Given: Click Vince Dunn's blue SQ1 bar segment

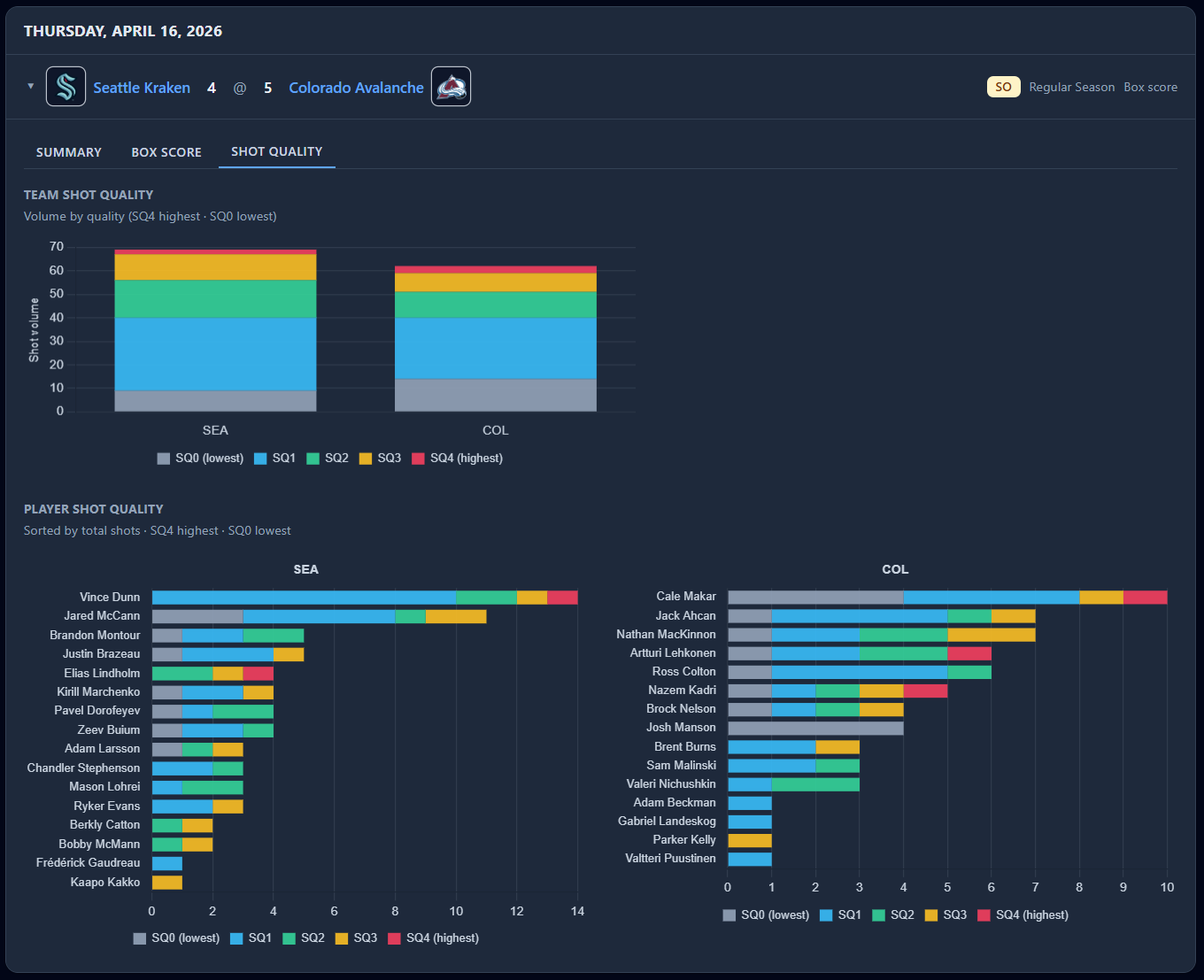Looking at the screenshot, I should click(304, 598).
